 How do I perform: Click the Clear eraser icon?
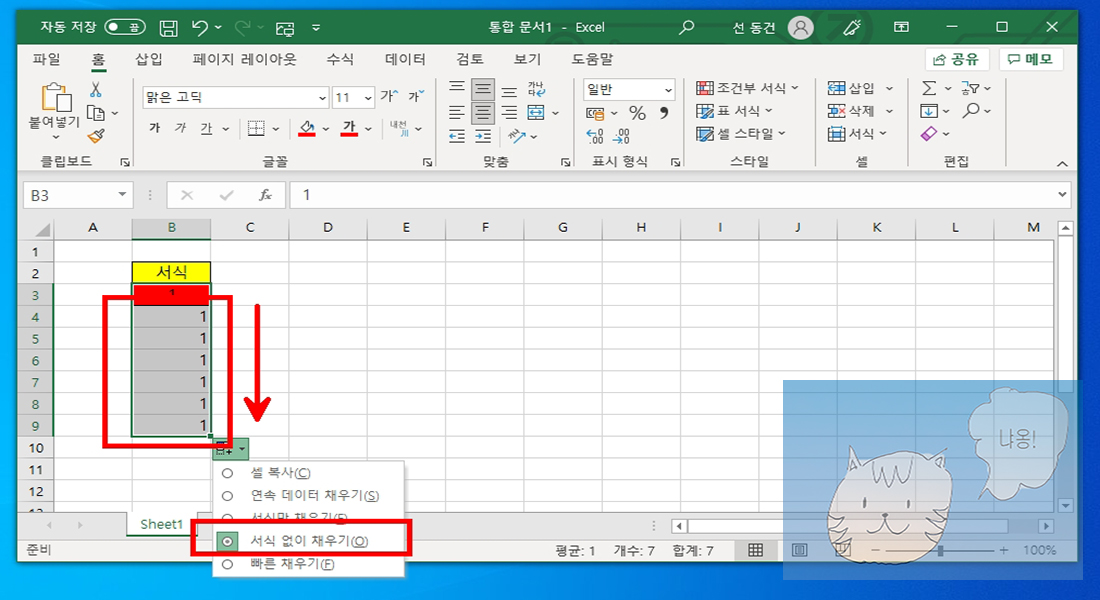[x=929, y=133]
